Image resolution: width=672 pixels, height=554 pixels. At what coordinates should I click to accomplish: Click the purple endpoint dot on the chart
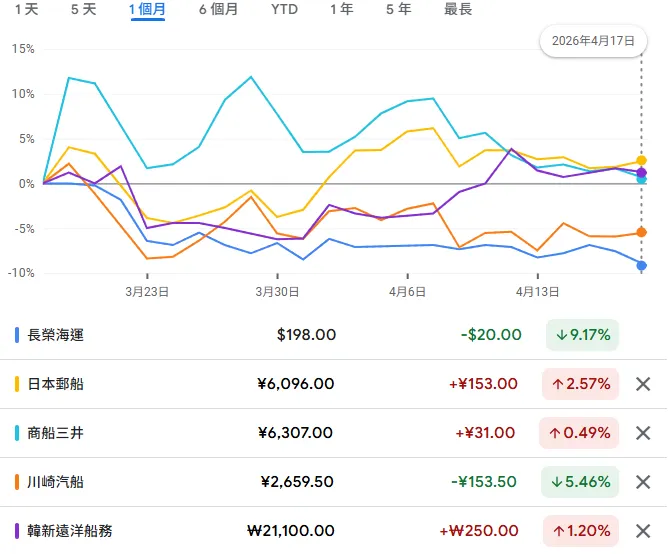point(642,173)
